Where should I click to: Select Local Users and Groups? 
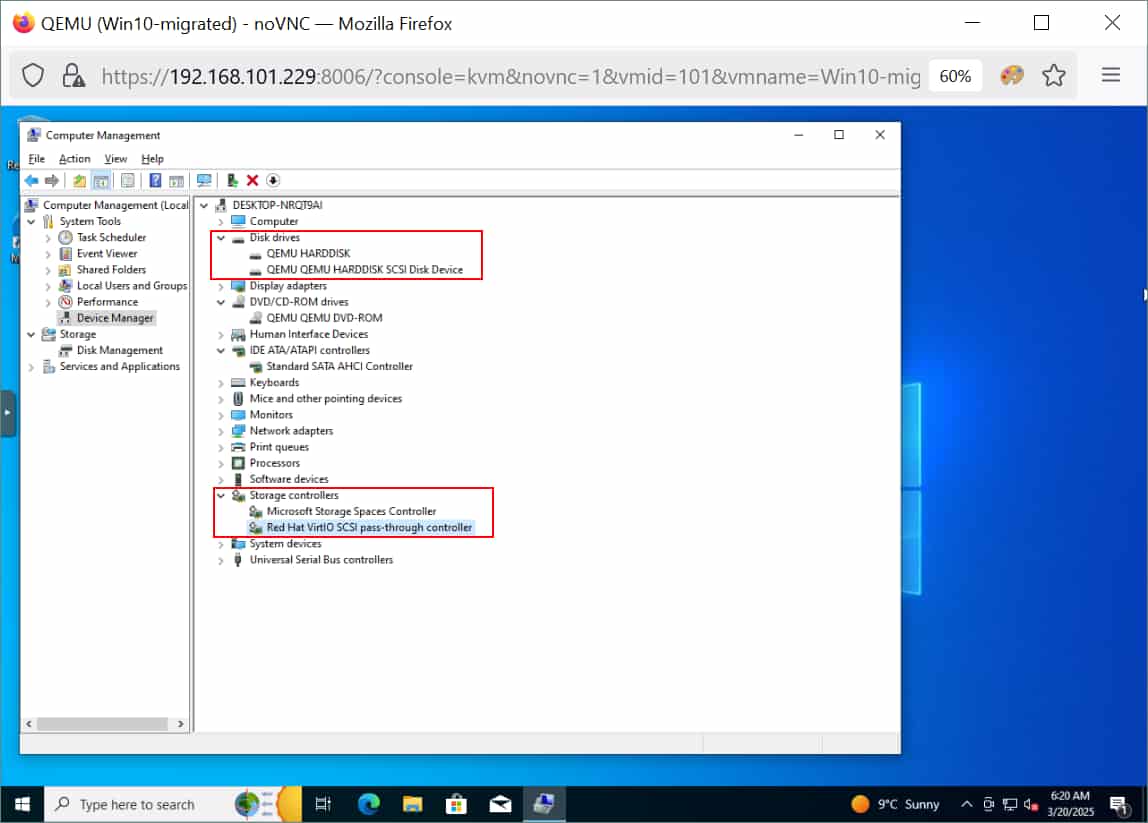[x=132, y=286]
